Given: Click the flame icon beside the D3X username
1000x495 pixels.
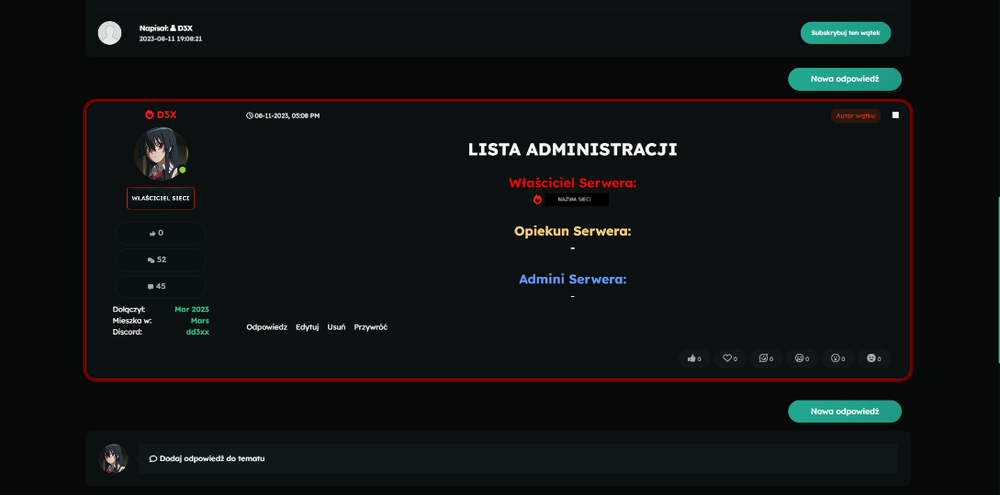Looking at the screenshot, I should coord(149,115).
